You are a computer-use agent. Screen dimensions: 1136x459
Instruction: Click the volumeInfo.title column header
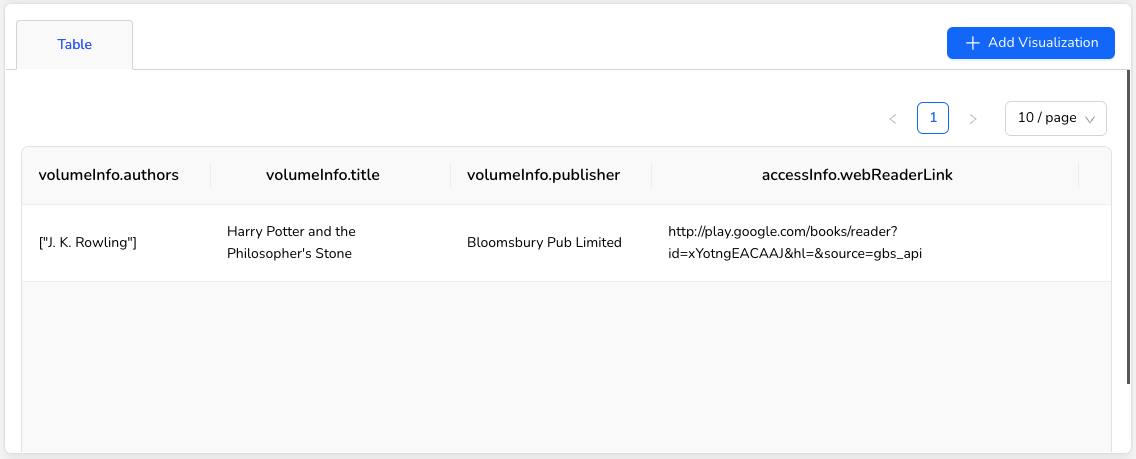tap(322, 176)
